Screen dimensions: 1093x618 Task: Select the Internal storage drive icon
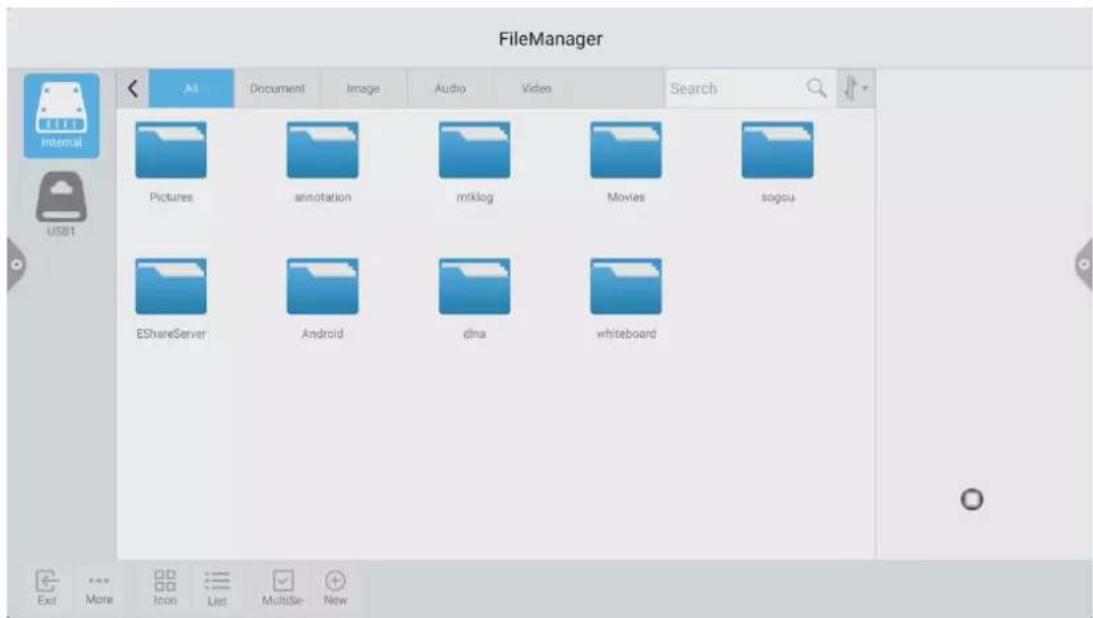coord(61,116)
